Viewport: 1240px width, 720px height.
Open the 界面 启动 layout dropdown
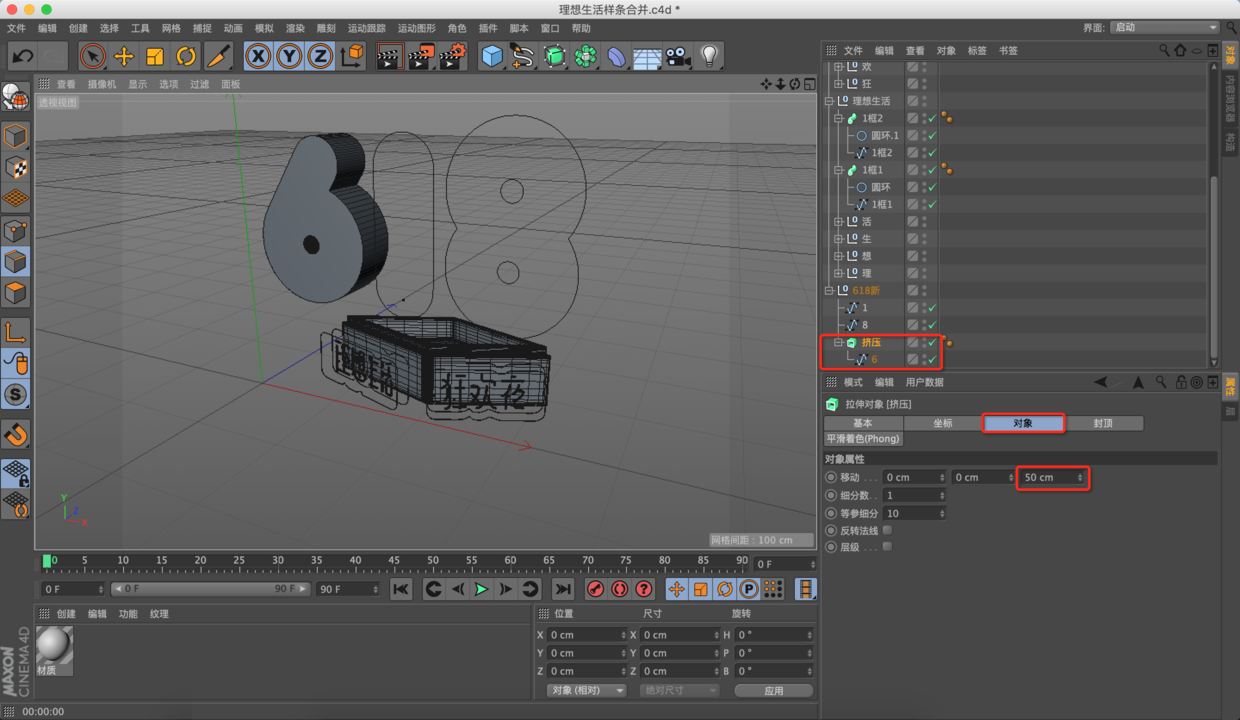[x=1165, y=27]
